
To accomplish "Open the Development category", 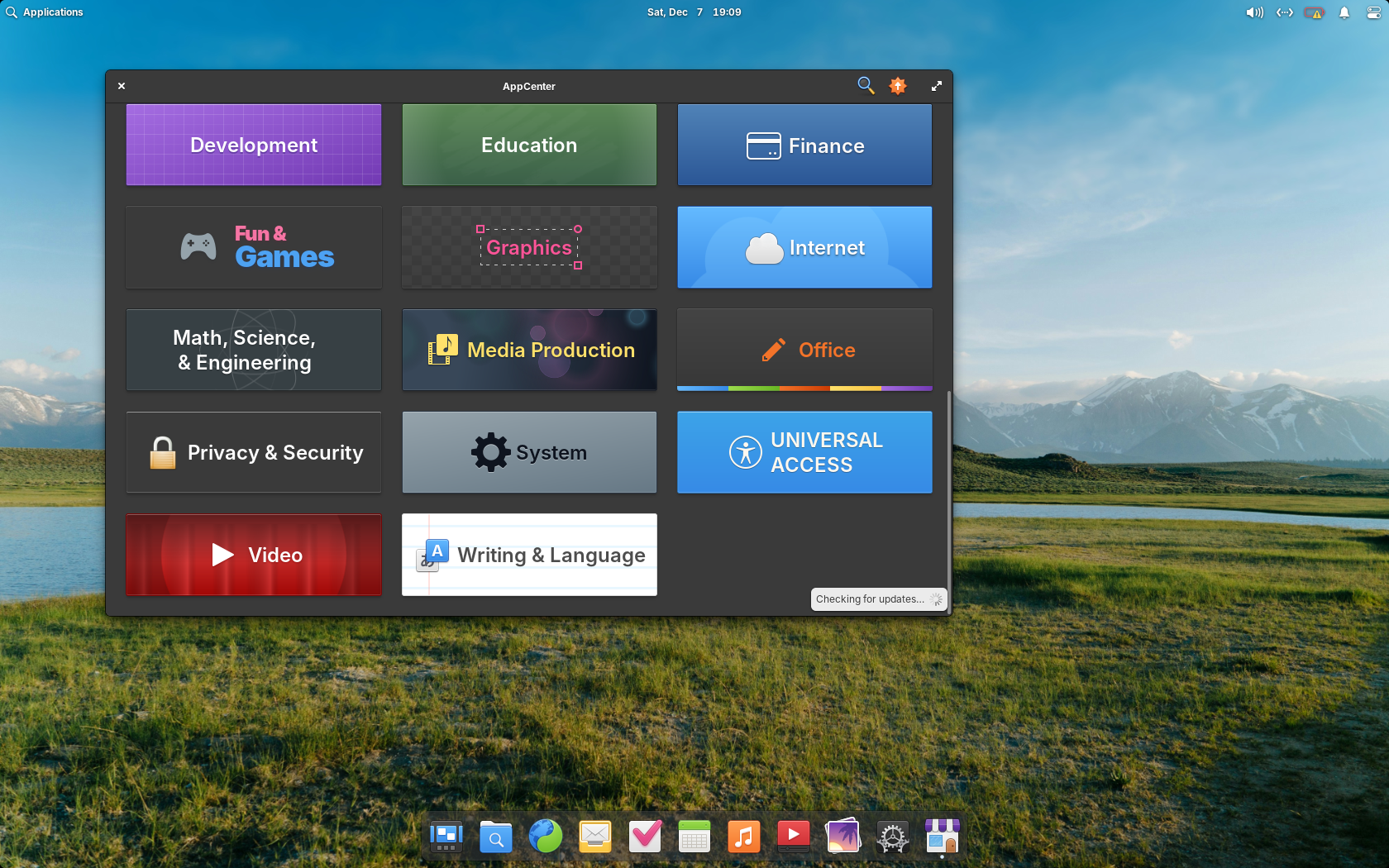I will coord(254,145).
